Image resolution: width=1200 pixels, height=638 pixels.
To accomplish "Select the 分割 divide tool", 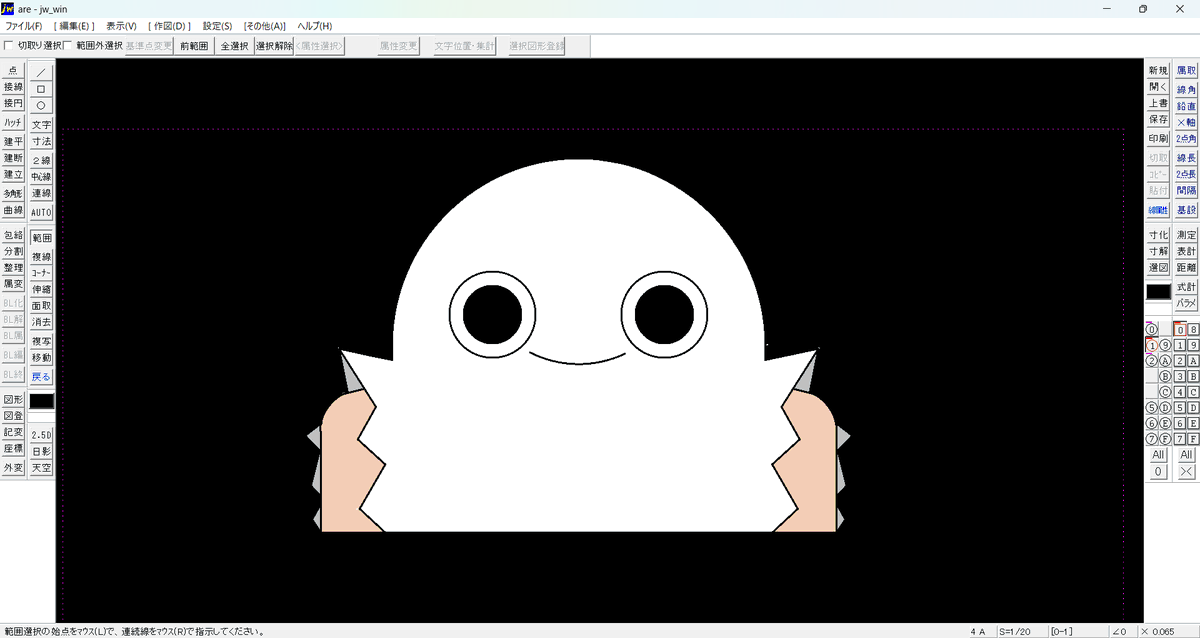I will tap(13, 251).
